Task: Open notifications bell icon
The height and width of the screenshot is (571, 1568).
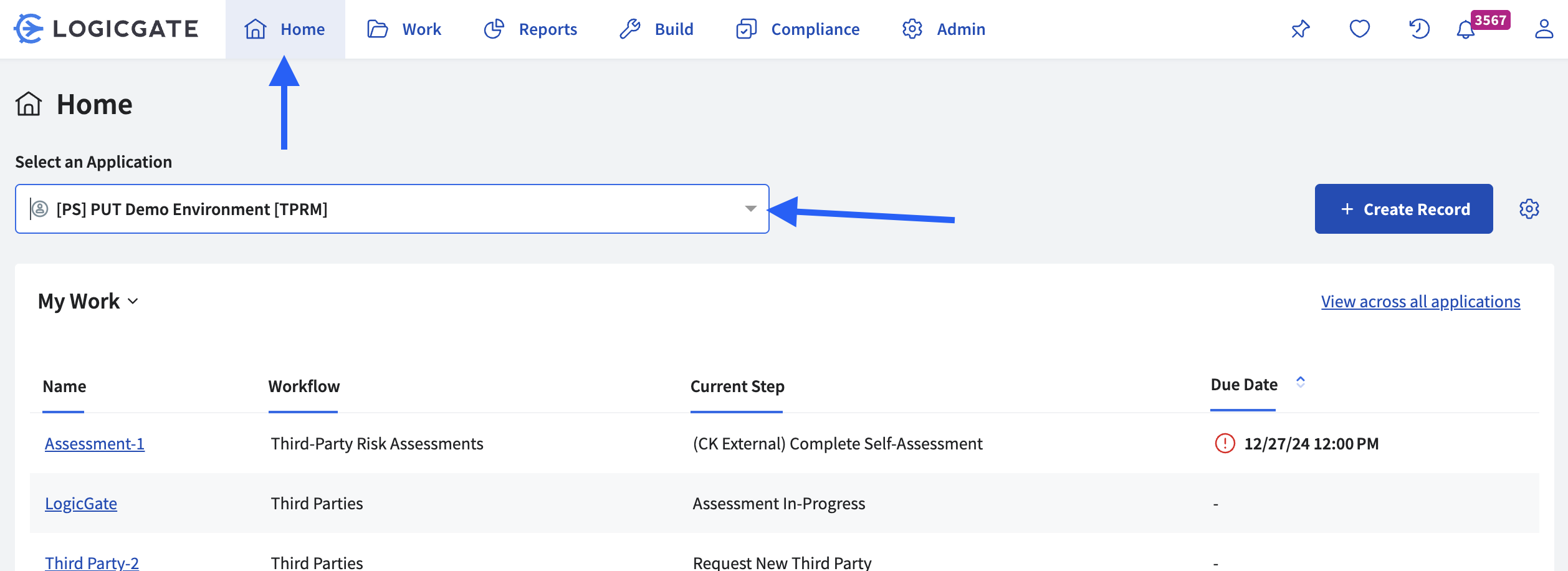Action: pos(1466,30)
